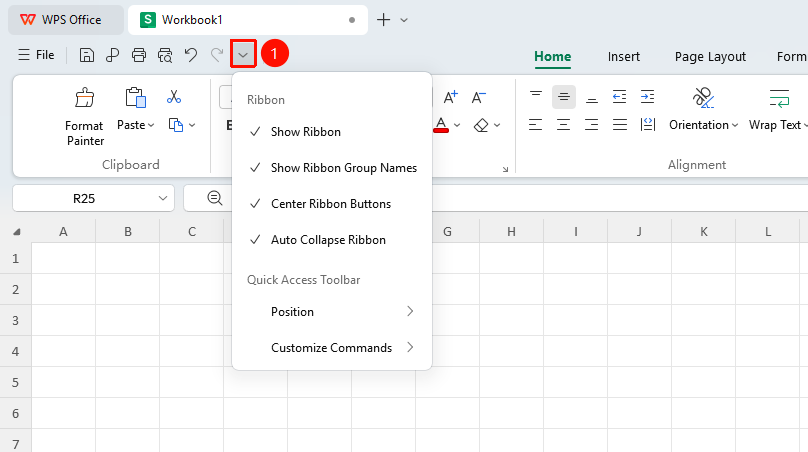Image resolution: width=808 pixels, height=452 pixels.
Task: Click the Redo arrow
Action: tap(217, 55)
